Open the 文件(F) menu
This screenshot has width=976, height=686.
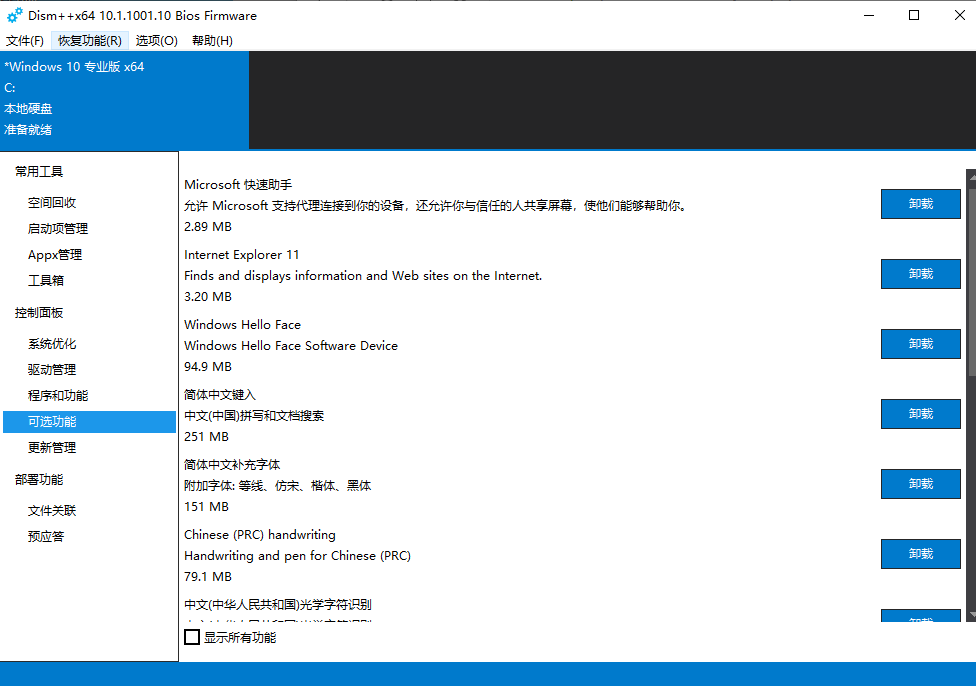(25, 40)
